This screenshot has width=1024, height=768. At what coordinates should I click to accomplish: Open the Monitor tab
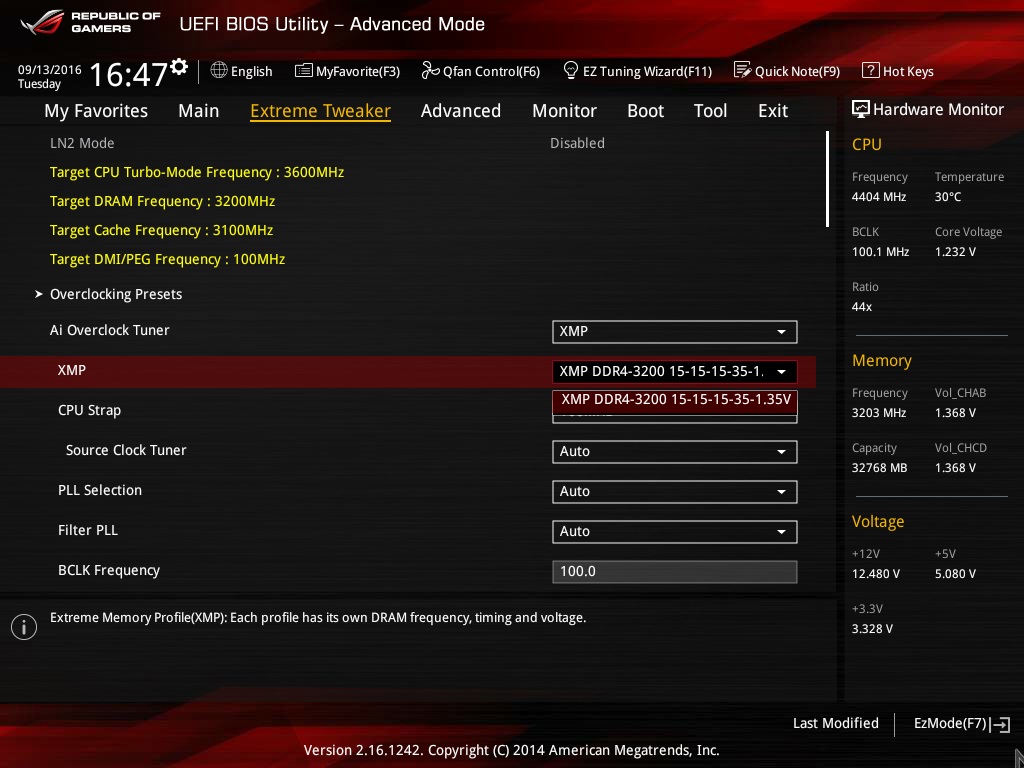[564, 111]
